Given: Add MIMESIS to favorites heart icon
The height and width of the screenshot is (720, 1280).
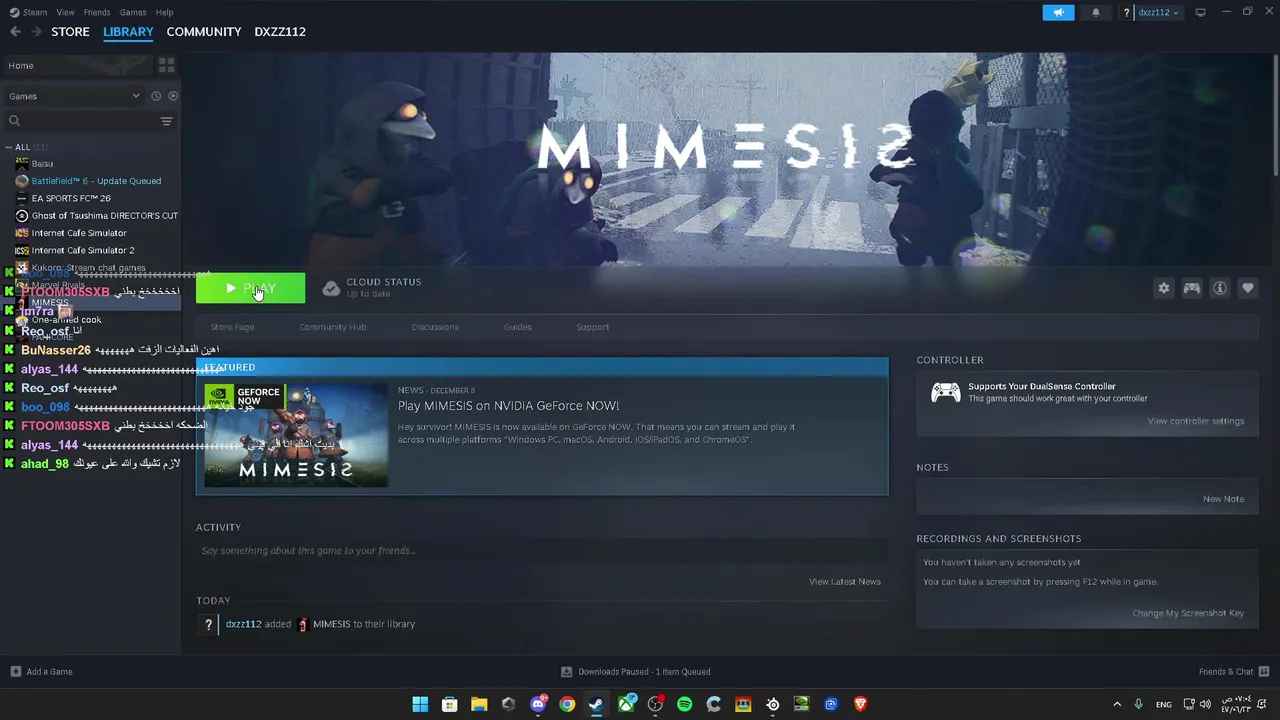Looking at the screenshot, I should pyautogui.click(x=1247, y=288).
